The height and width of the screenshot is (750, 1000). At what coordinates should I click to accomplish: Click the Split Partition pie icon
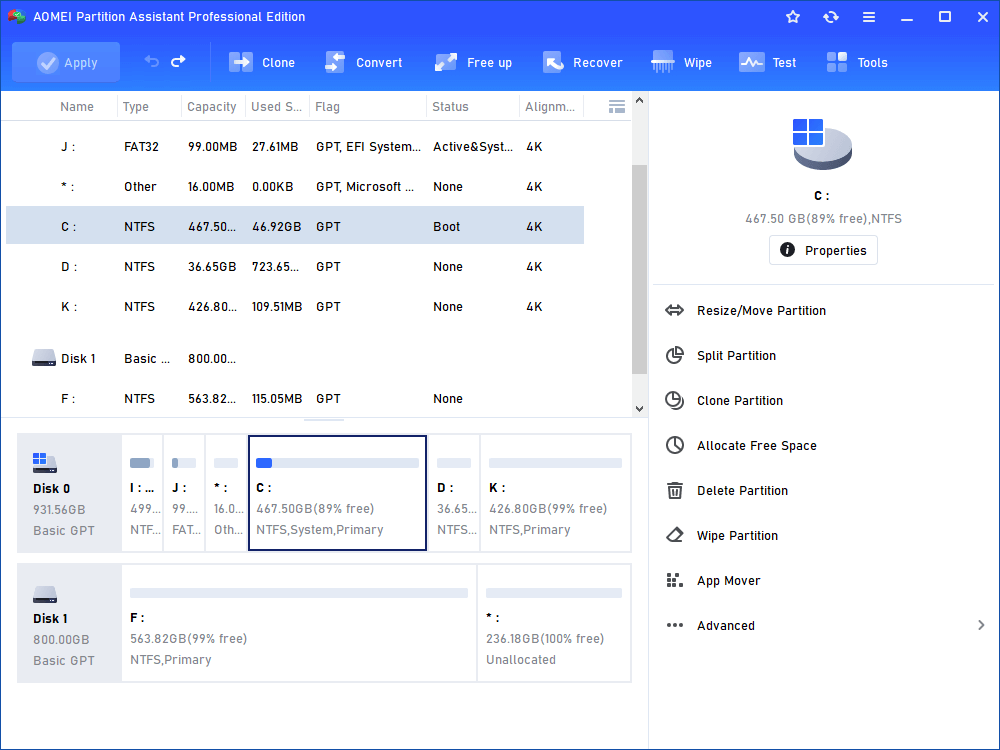point(674,355)
